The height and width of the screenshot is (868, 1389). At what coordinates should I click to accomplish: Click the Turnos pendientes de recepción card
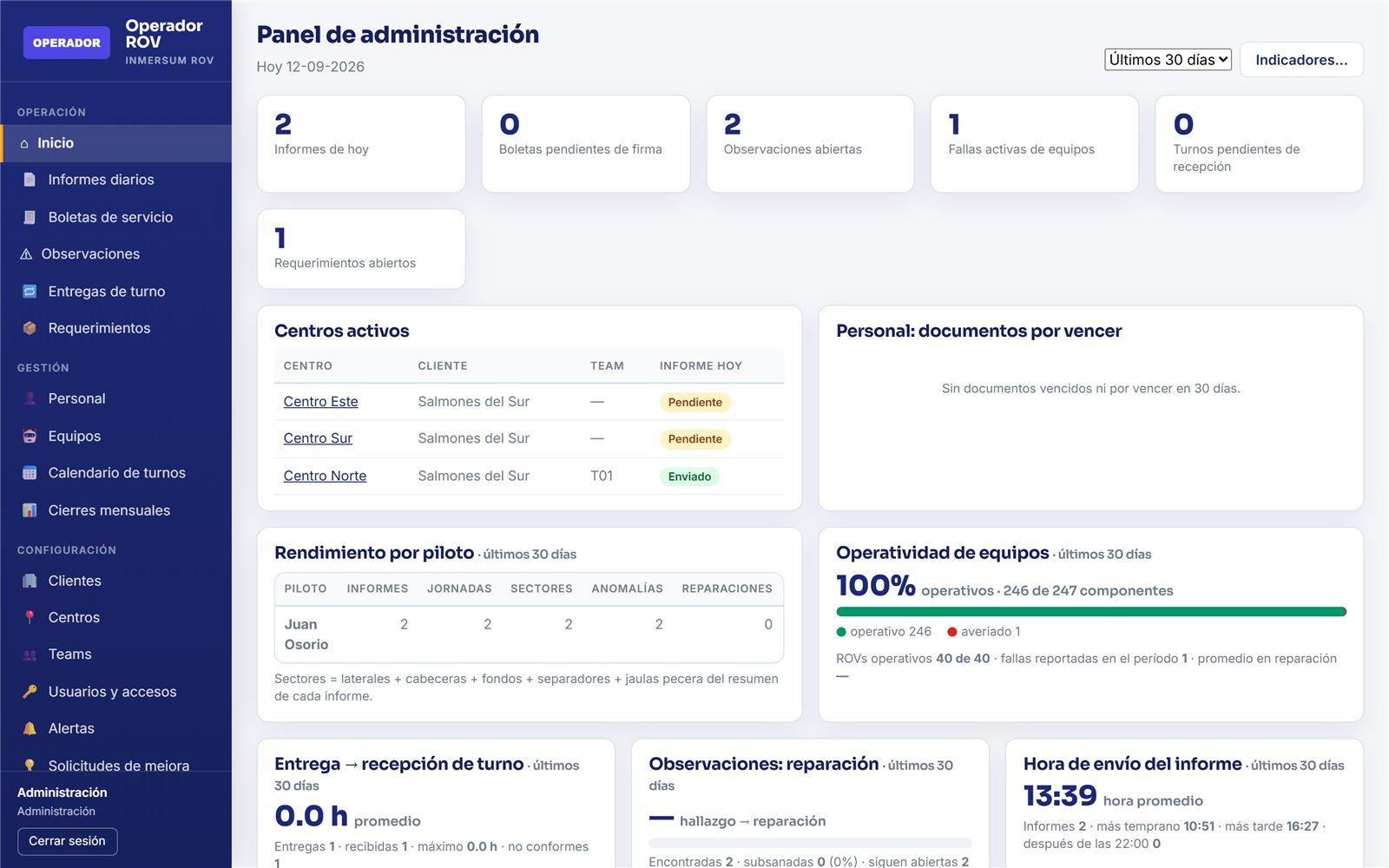(1259, 144)
